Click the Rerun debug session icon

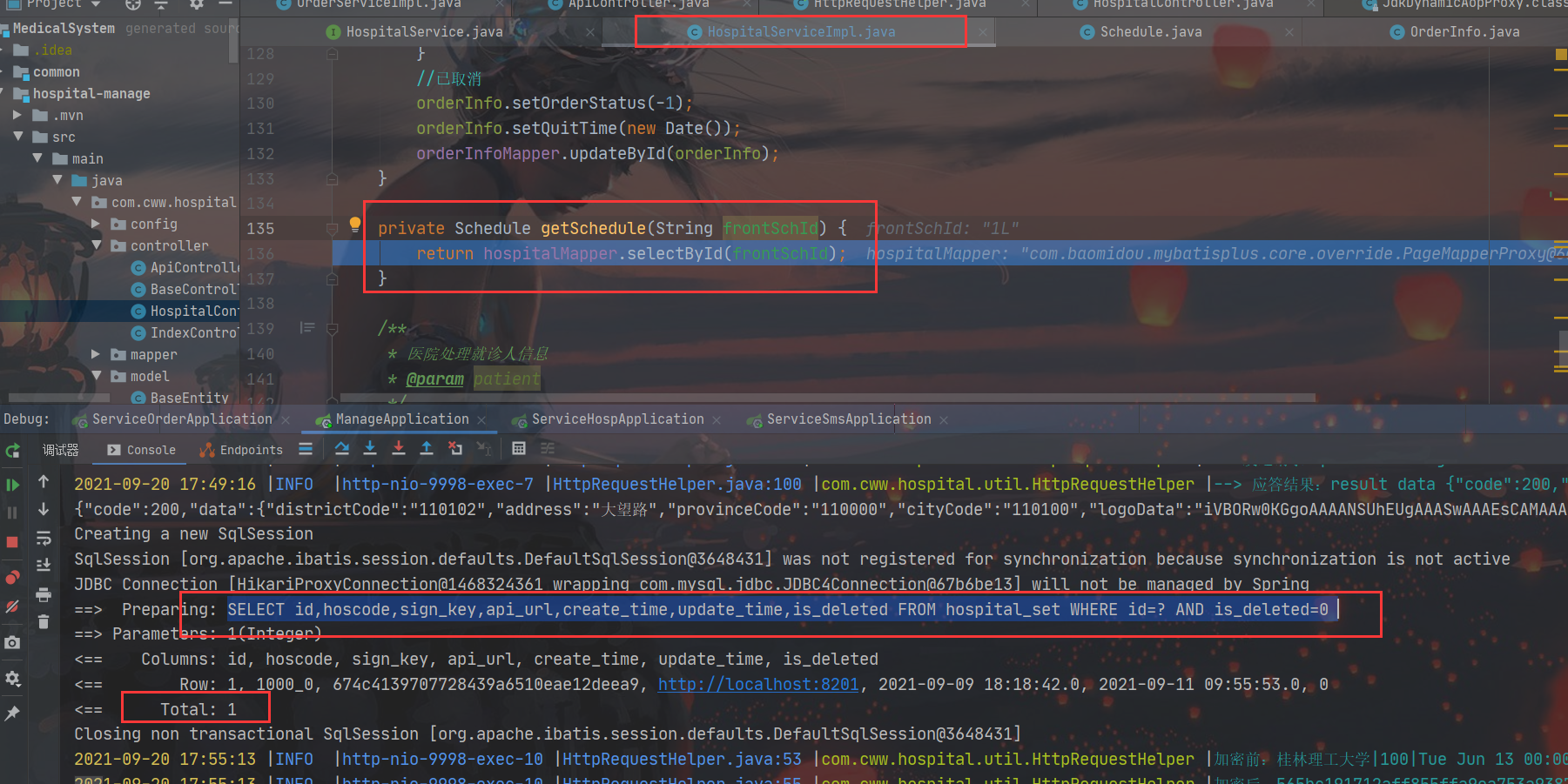[12, 451]
